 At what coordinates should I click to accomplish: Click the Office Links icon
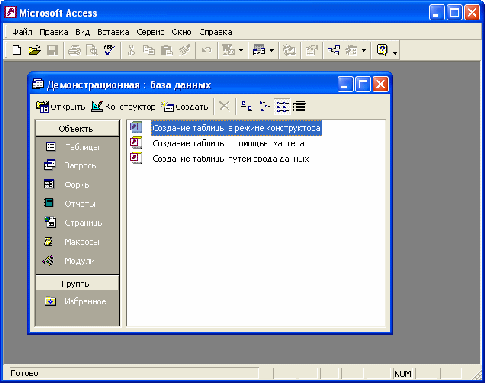229,50
